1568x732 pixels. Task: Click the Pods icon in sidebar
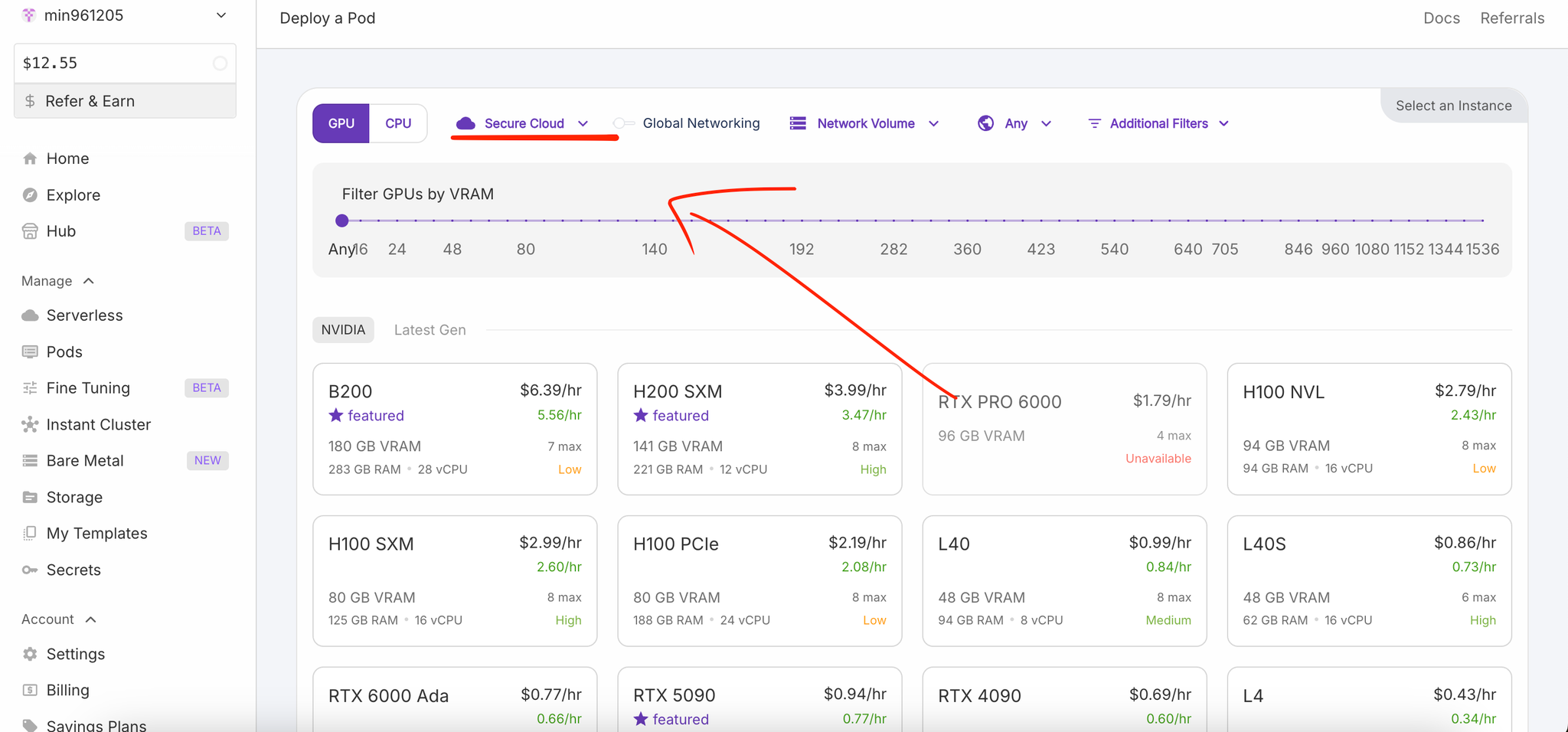pyautogui.click(x=30, y=351)
